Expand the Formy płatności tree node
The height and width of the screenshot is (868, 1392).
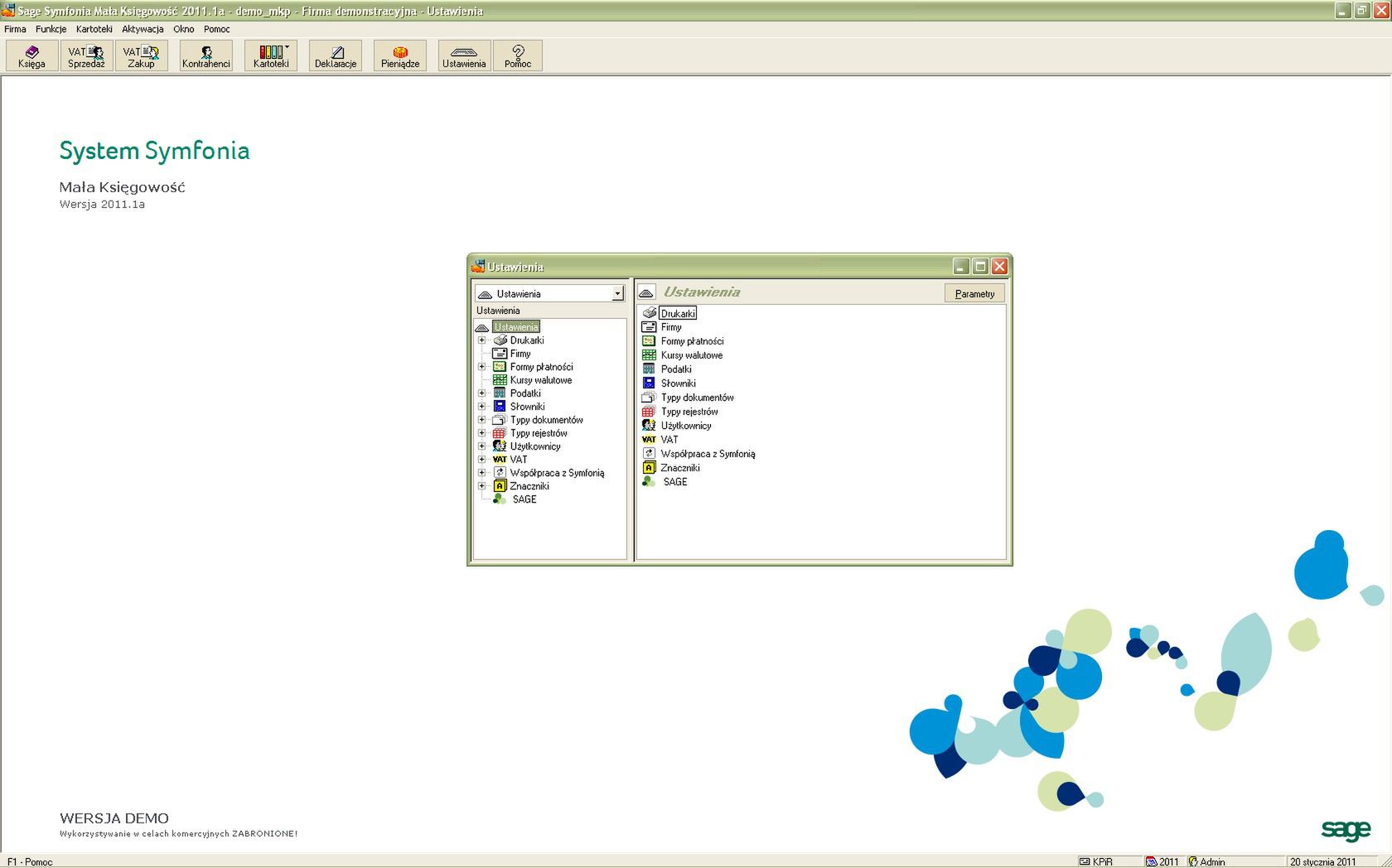coord(481,367)
